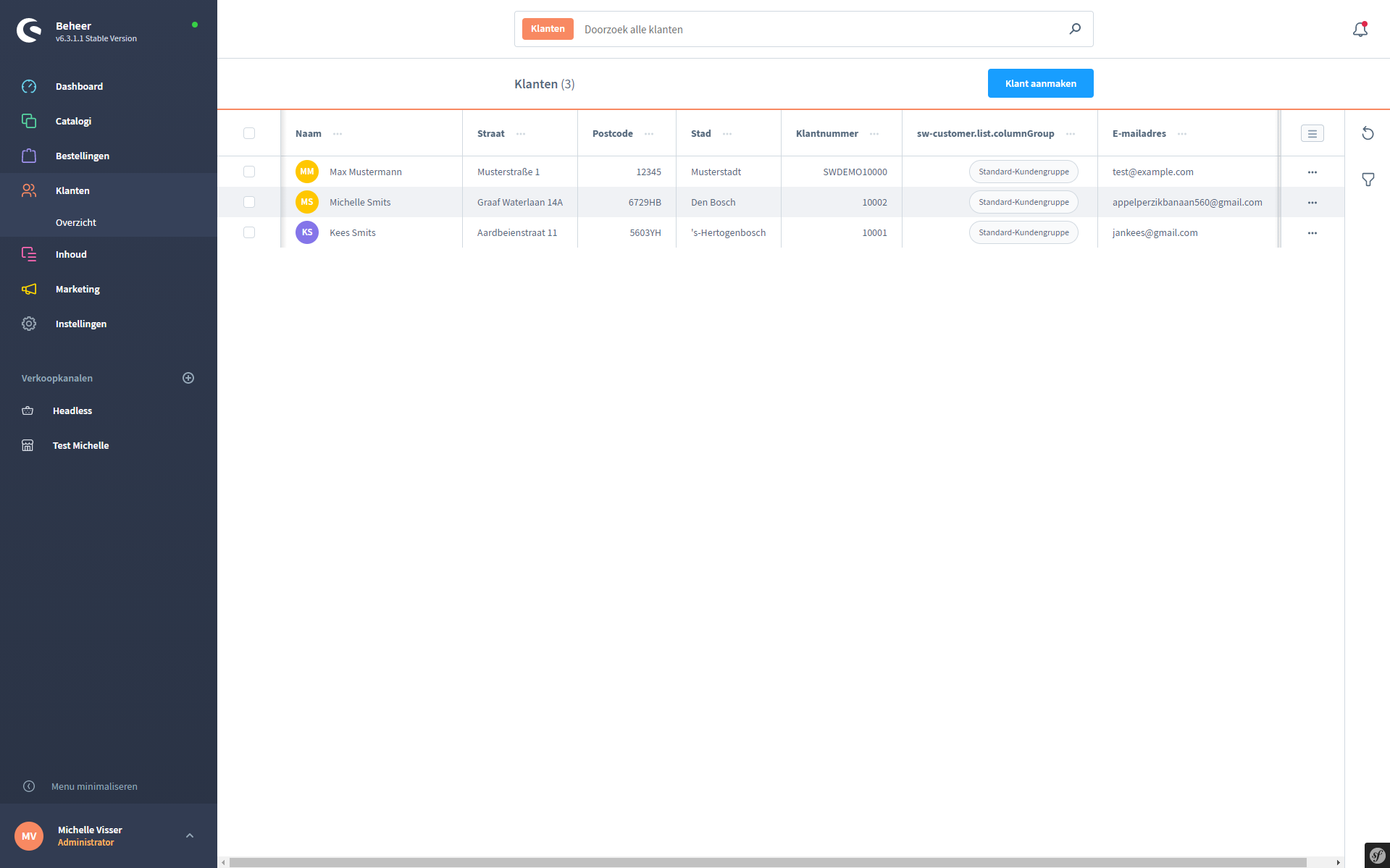The height and width of the screenshot is (868, 1390).
Task: Expand the Michelle Visser user menu chevron
Action: 190,835
